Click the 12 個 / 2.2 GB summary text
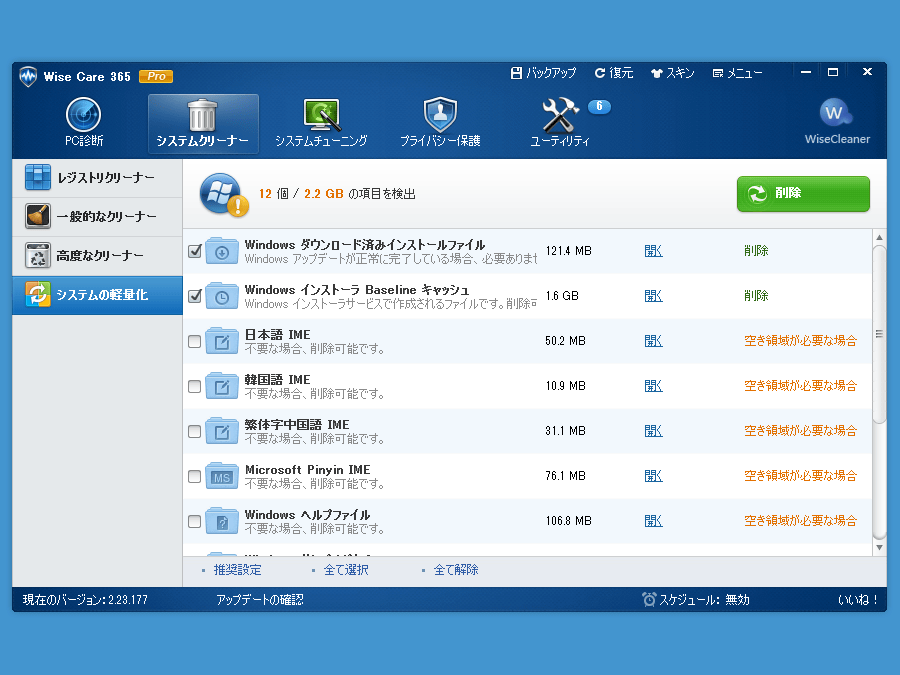Viewport: 900px width, 675px height. [337, 194]
